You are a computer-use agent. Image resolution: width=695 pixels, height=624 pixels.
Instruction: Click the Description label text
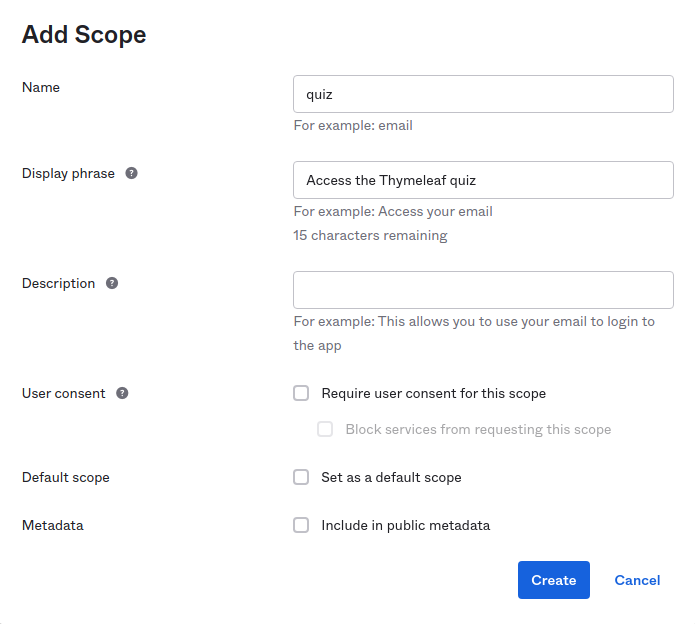point(58,283)
